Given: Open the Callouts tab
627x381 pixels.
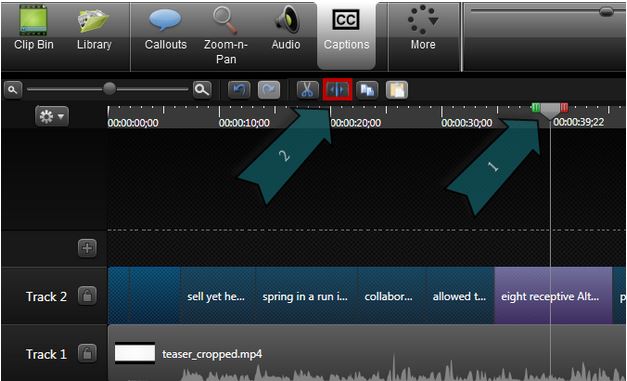Looking at the screenshot, I should coord(166,28).
